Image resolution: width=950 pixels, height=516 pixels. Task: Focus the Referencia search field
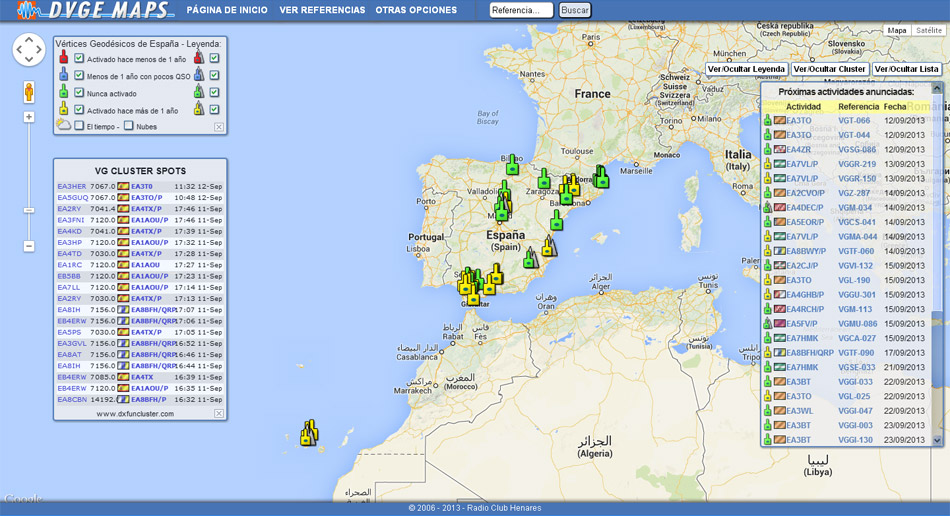pos(521,10)
